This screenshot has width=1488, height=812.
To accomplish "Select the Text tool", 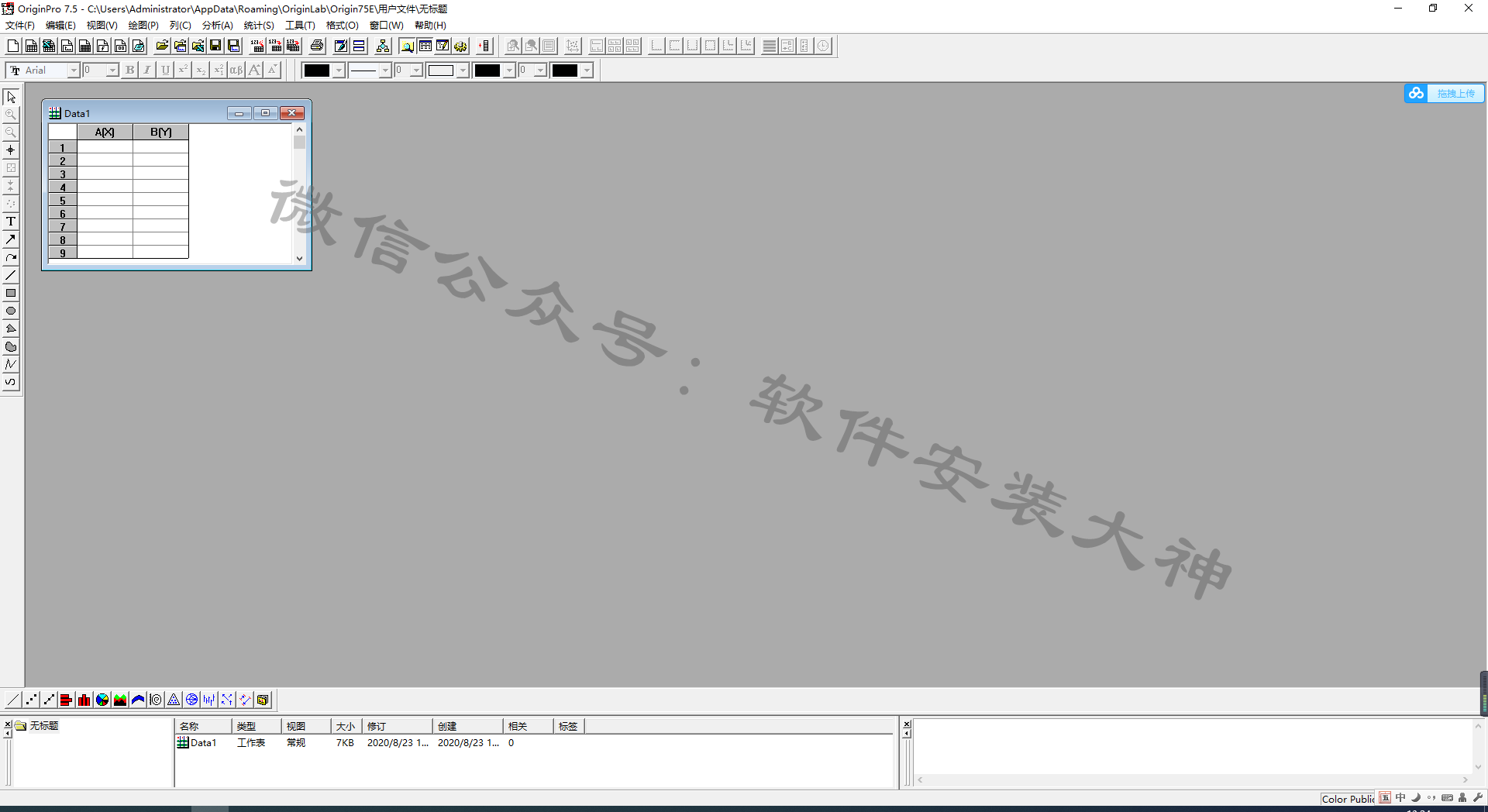I will [11, 222].
